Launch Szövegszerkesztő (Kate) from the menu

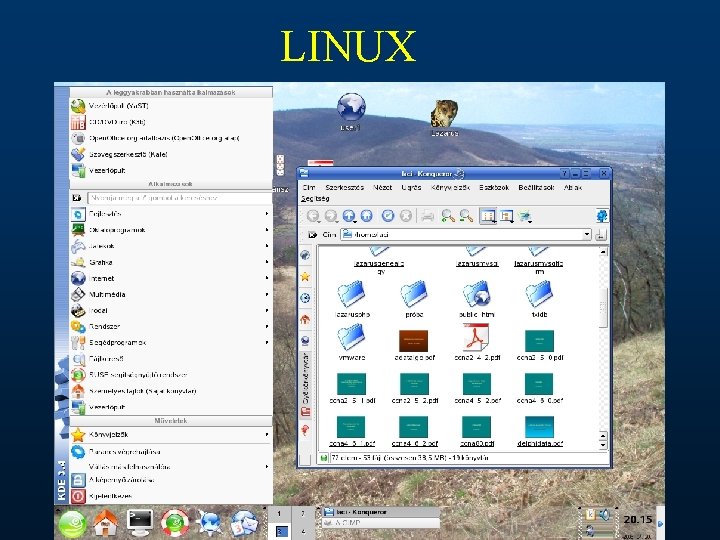[170, 154]
